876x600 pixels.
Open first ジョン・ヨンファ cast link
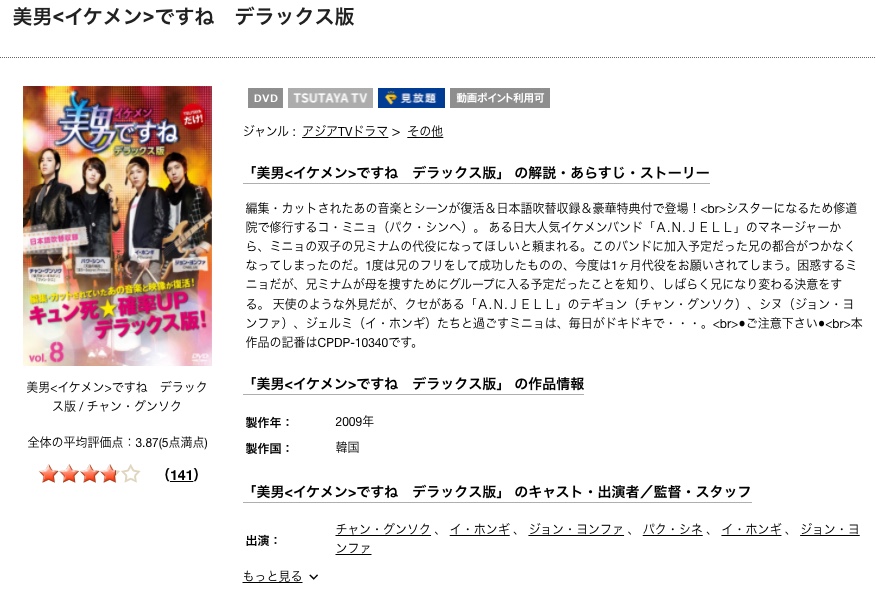tap(576, 529)
